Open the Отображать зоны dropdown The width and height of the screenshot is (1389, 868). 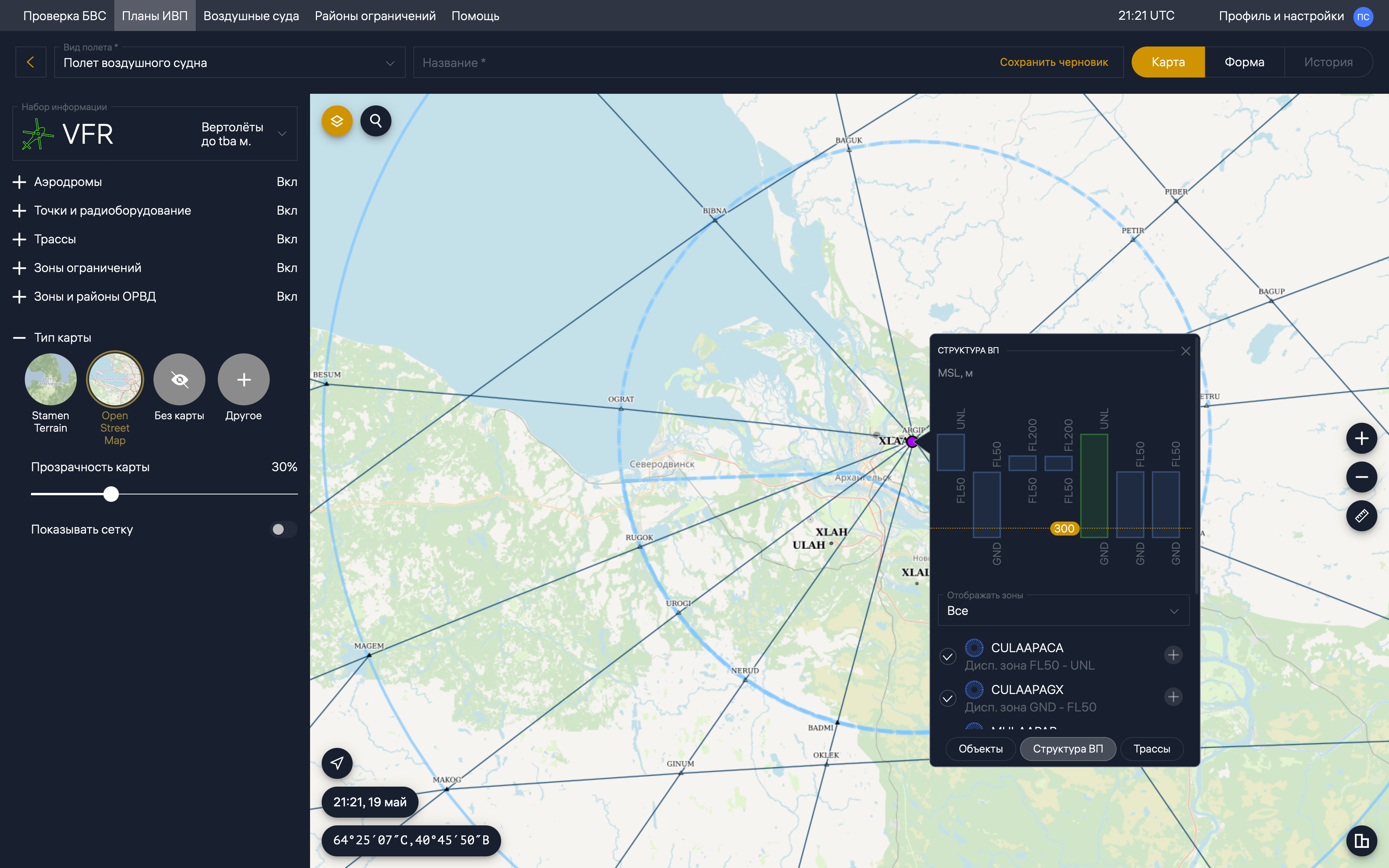point(1063,611)
